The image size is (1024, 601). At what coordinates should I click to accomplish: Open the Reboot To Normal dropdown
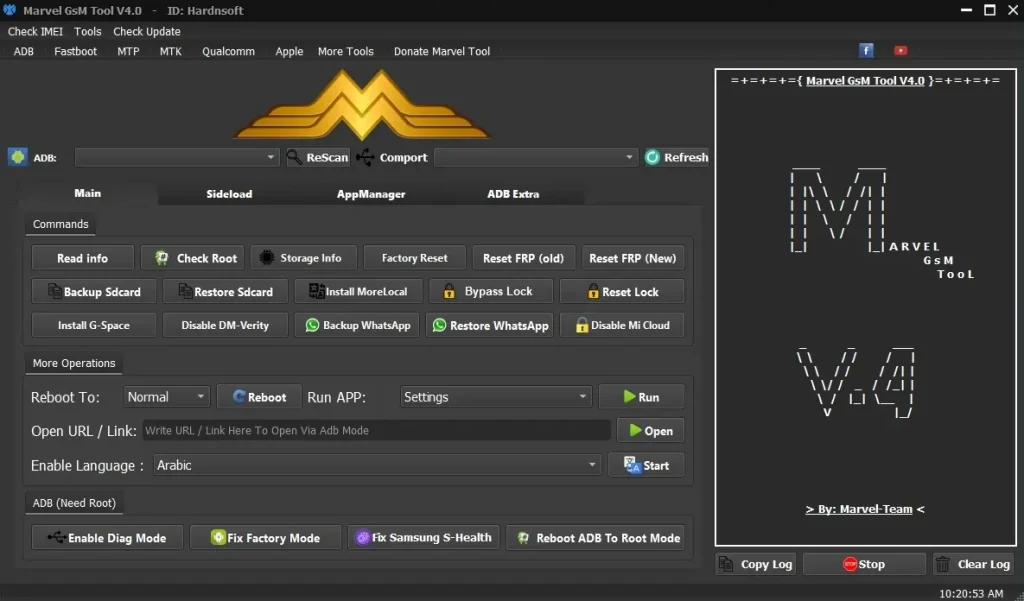pos(167,397)
